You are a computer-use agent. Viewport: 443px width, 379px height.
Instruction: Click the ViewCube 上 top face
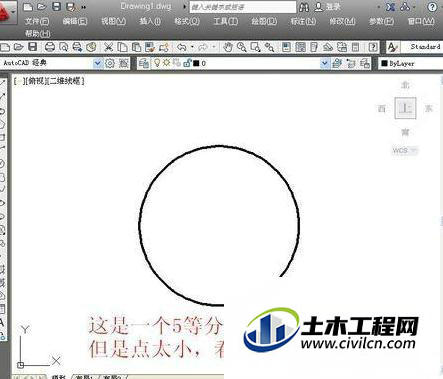[x=405, y=108]
